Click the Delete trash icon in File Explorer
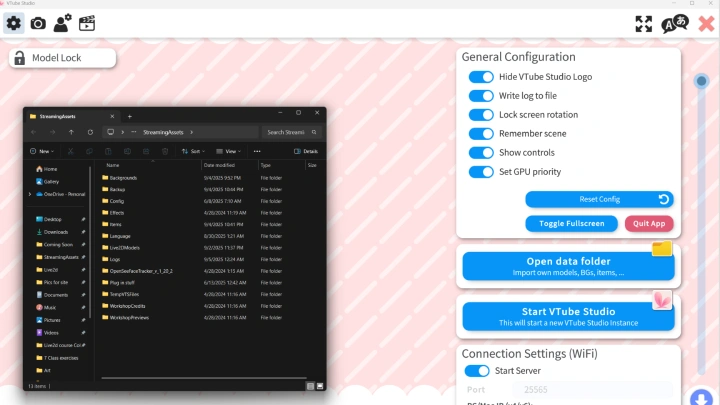The height and width of the screenshot is (405, 720). coord(165,151)
